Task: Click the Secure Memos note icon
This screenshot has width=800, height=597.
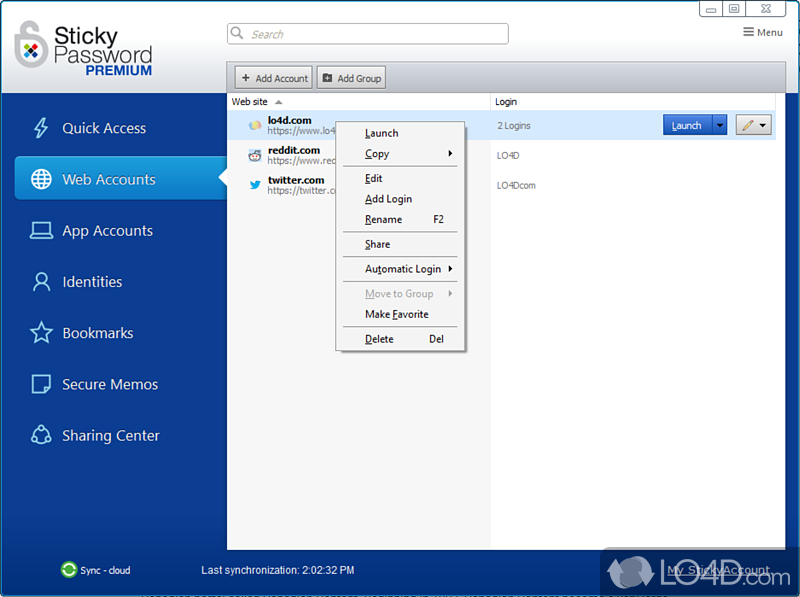Action: pos(41,384)
